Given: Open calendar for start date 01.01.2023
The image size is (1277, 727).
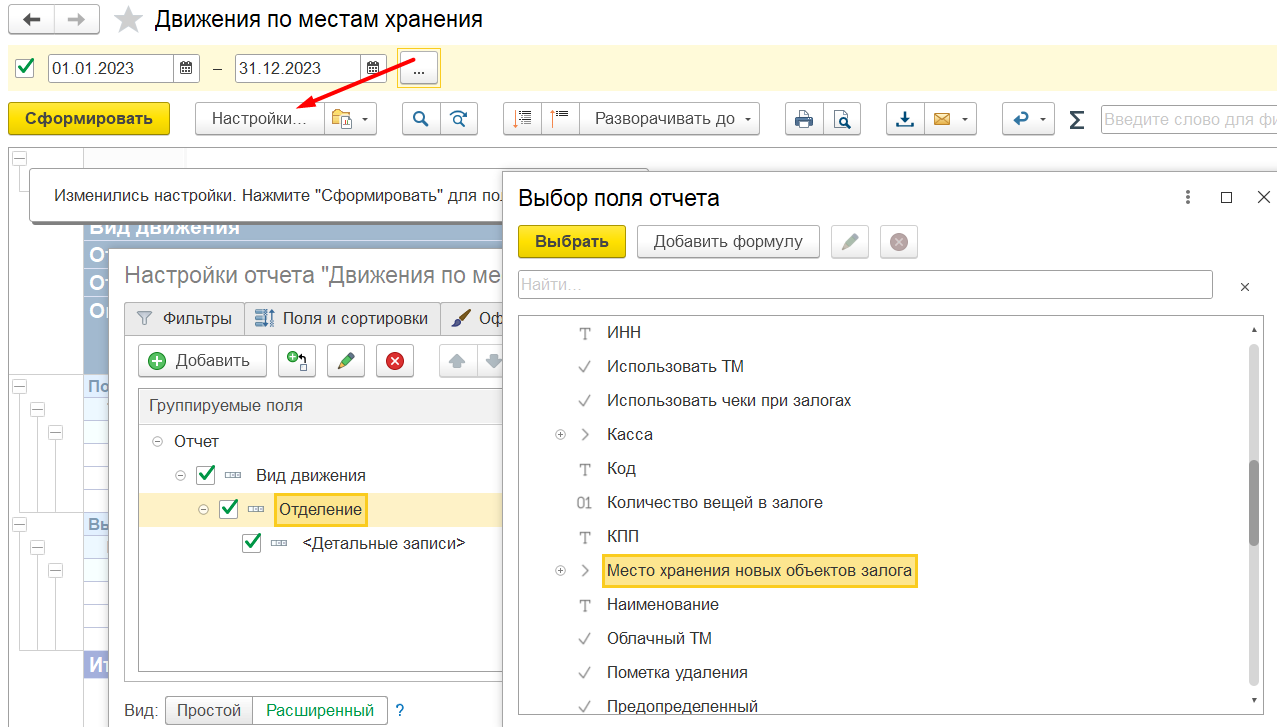Looking at the screenshot, I should [186, 68].
